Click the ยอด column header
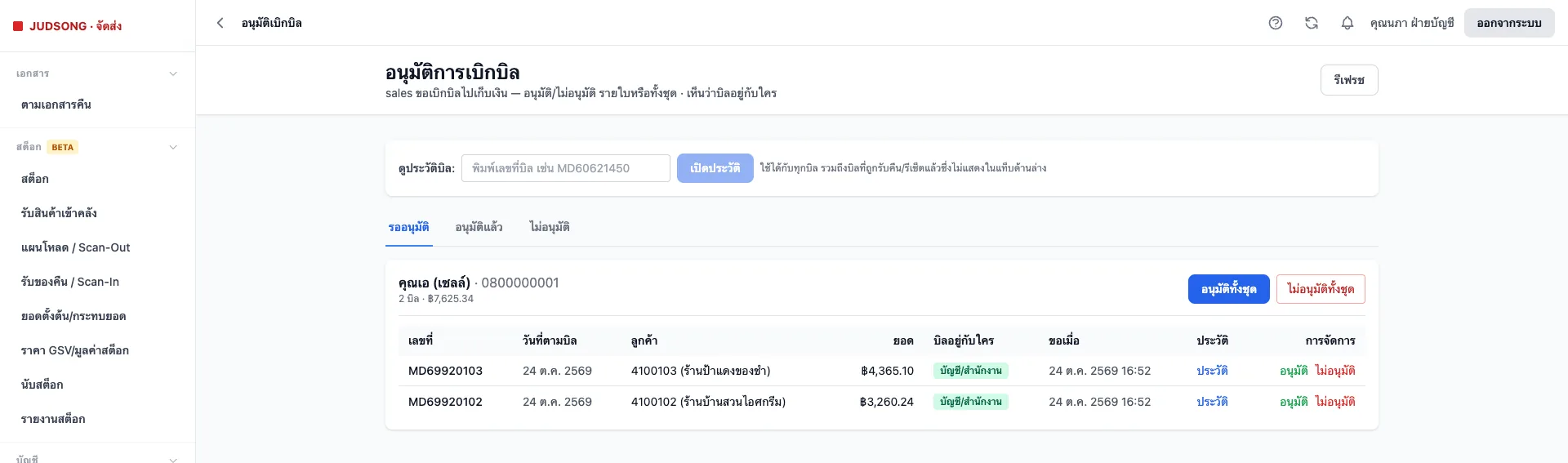 click(x=903, y=341)
